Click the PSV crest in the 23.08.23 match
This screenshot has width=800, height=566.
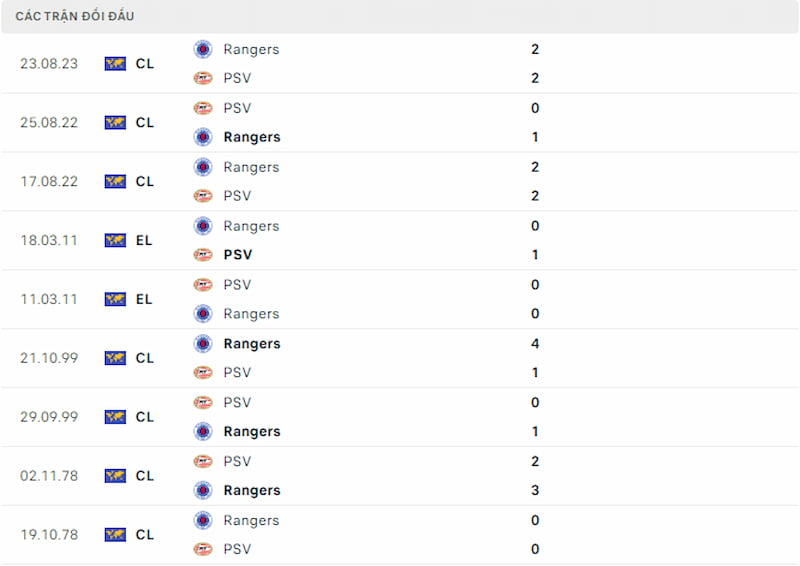203,78
